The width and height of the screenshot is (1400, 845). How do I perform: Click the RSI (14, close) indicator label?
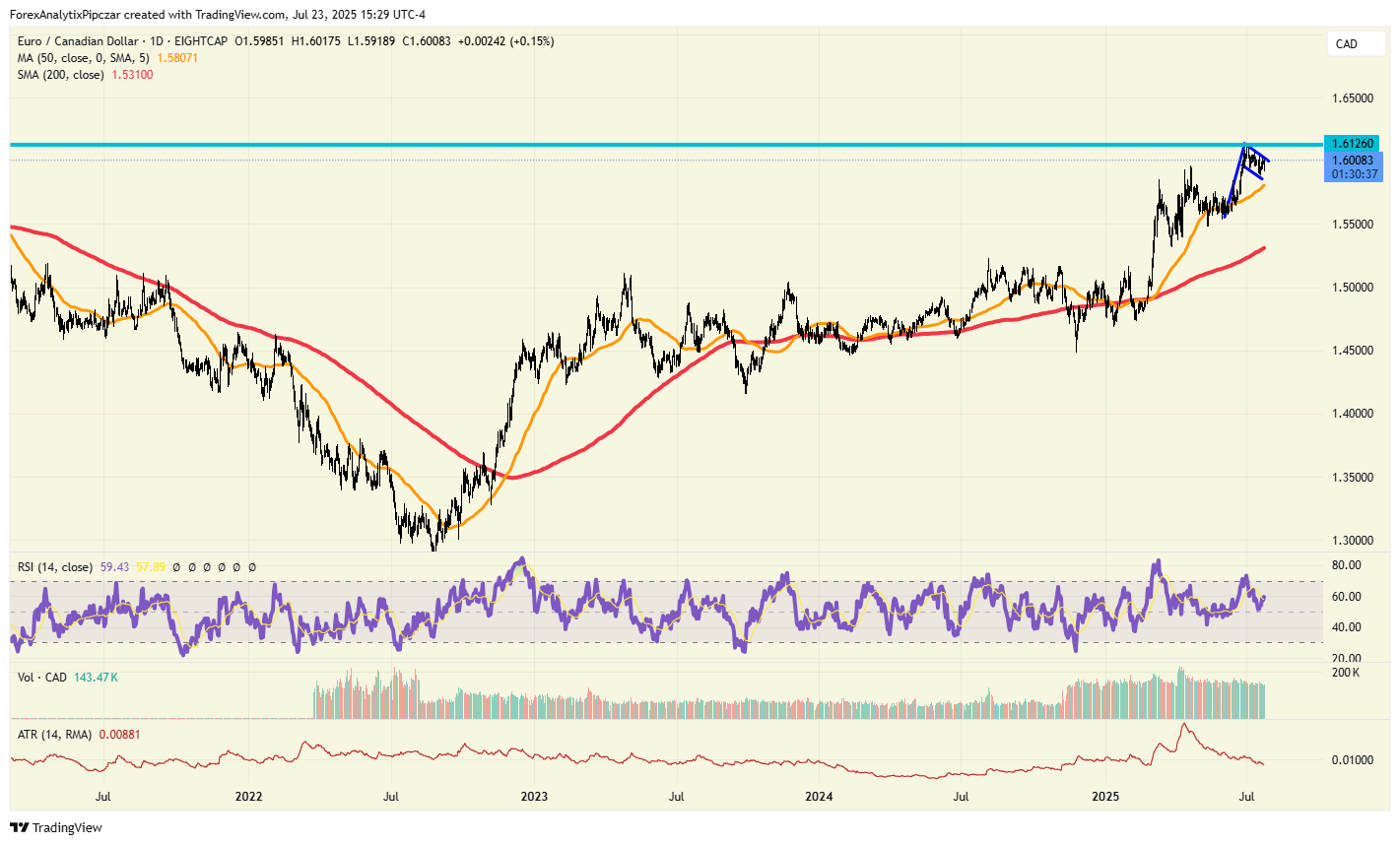coord(55,567)
